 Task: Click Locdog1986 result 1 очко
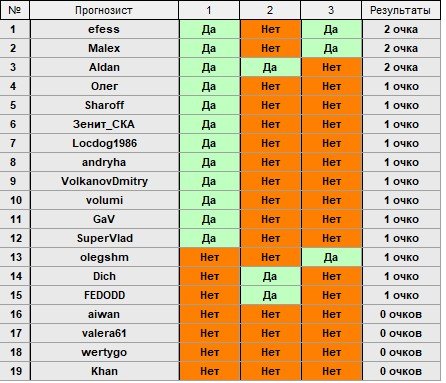tap(401, 143)
